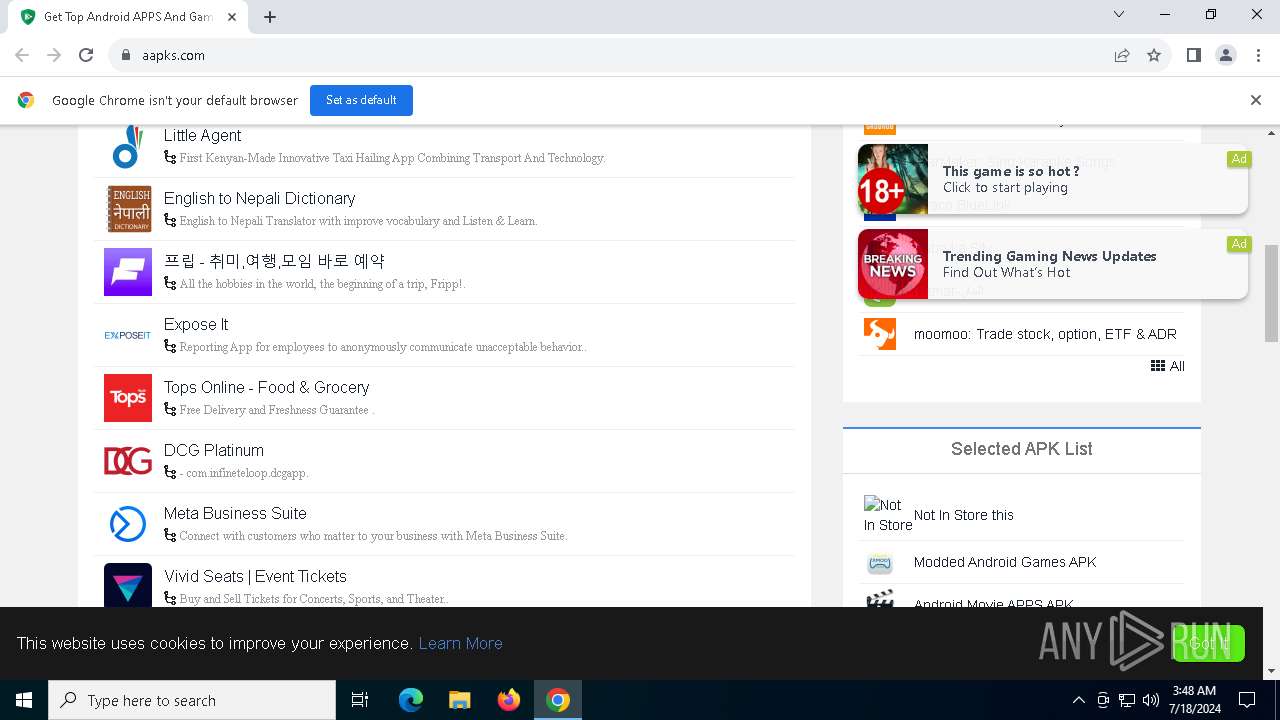Open Chrome profile avatar
1280x720 pixels.
pyautogui.click(x=1225, y=55)
